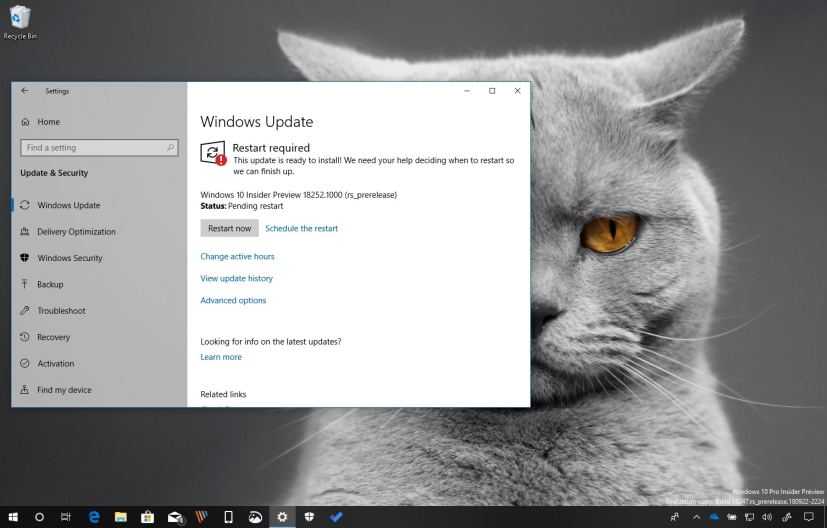Open the Start menu
The height and width of the screenshot is (528, 827).
tap(13, 517)
